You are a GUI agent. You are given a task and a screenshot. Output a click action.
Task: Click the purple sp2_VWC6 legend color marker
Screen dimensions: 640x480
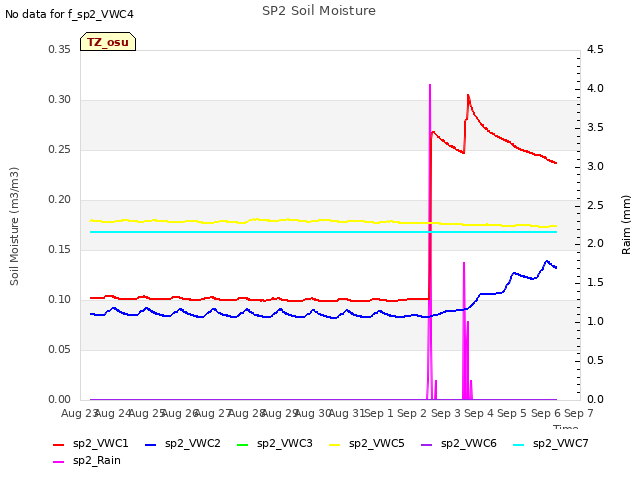427,444
